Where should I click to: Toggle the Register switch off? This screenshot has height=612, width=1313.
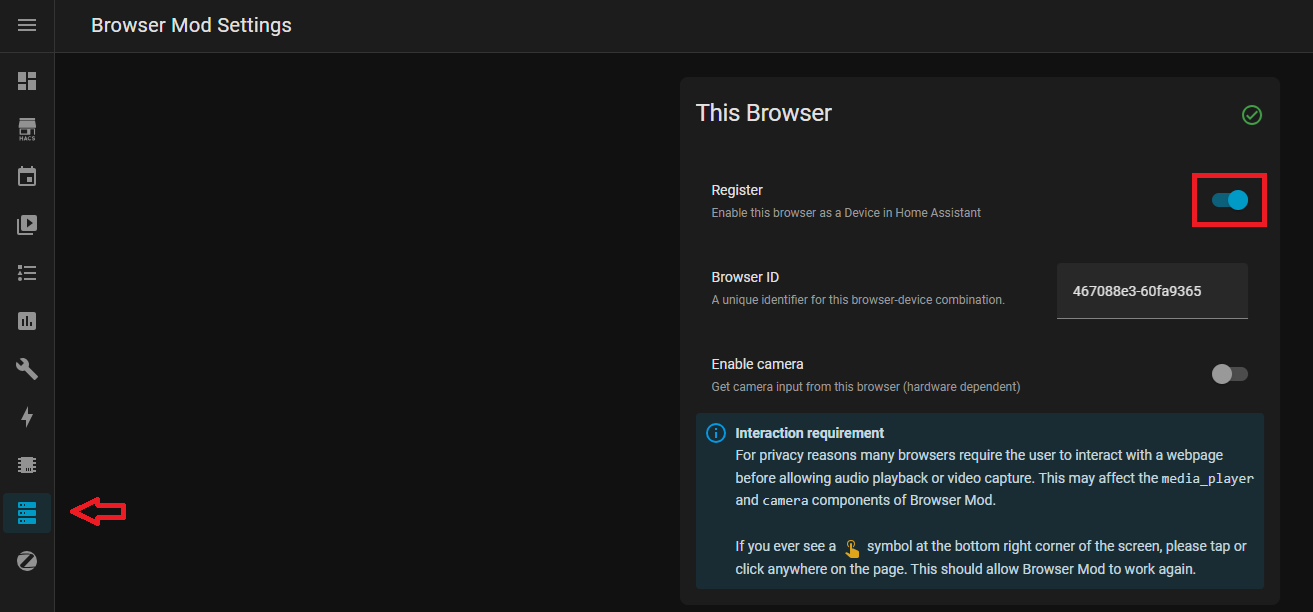1230,200
